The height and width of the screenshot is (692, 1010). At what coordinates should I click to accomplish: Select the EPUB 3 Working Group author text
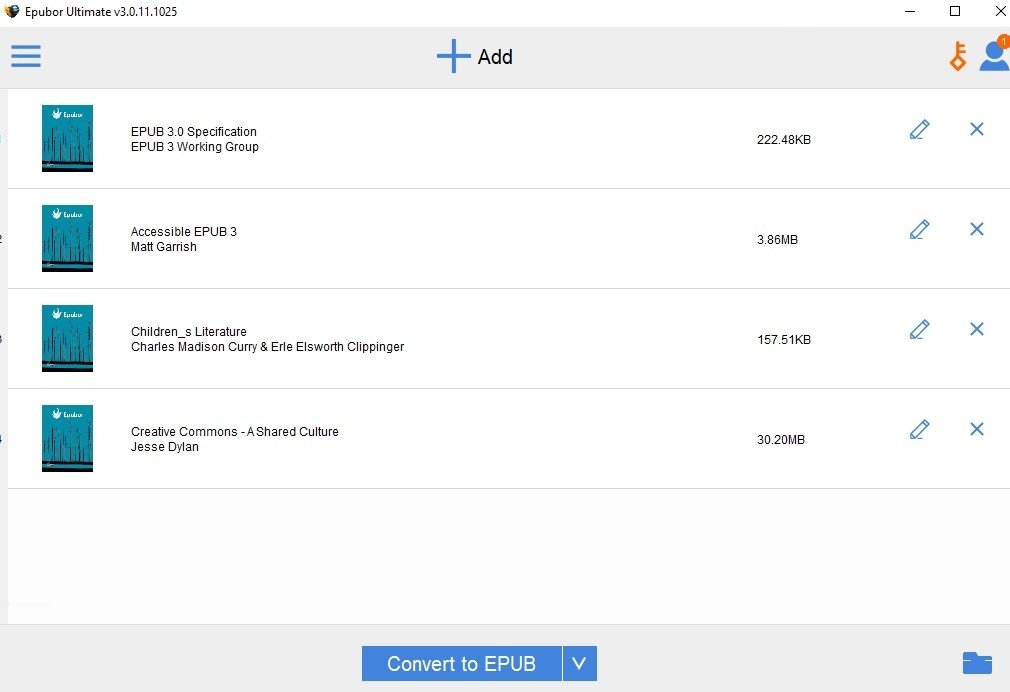195,147
